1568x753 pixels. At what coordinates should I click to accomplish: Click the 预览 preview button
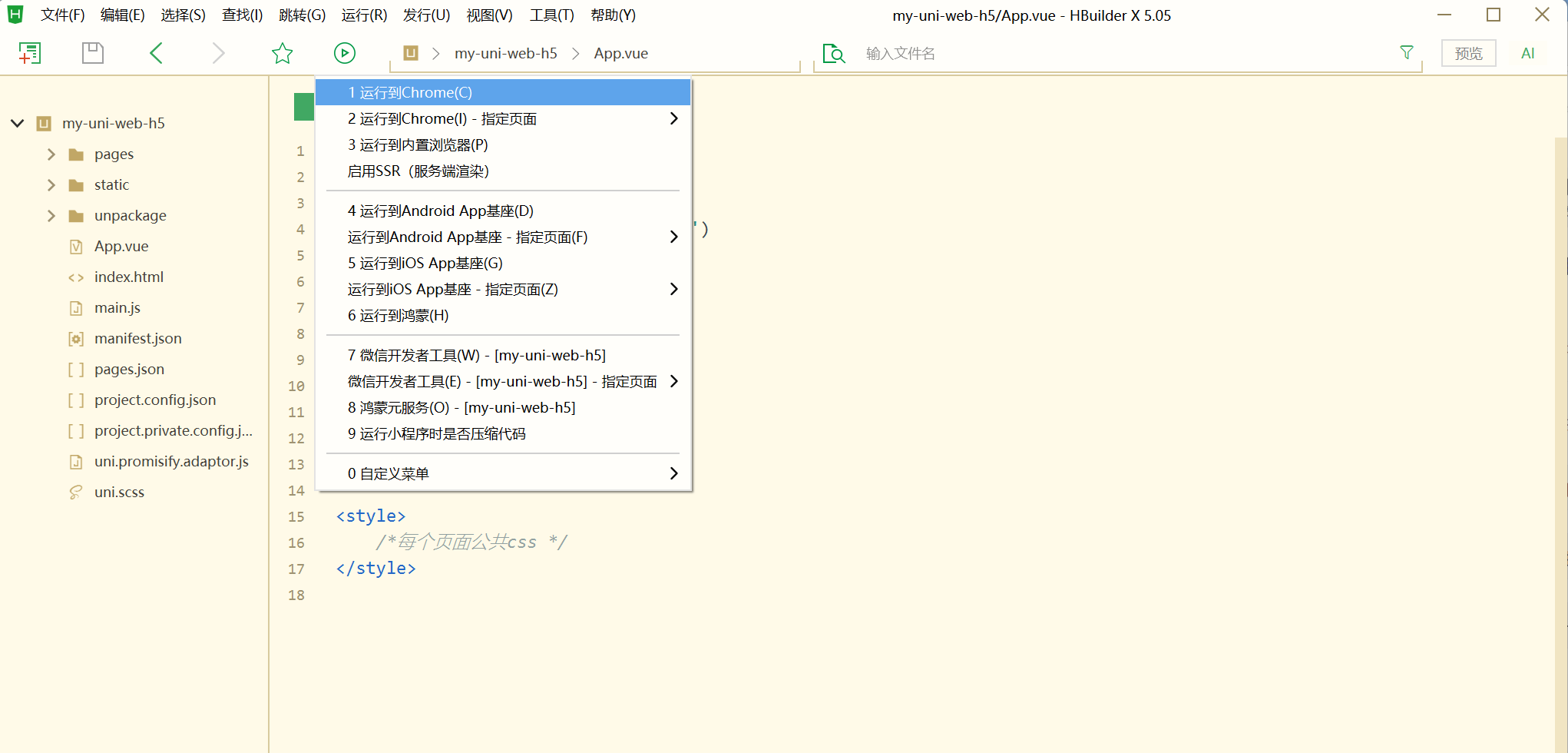(1469, 53)
